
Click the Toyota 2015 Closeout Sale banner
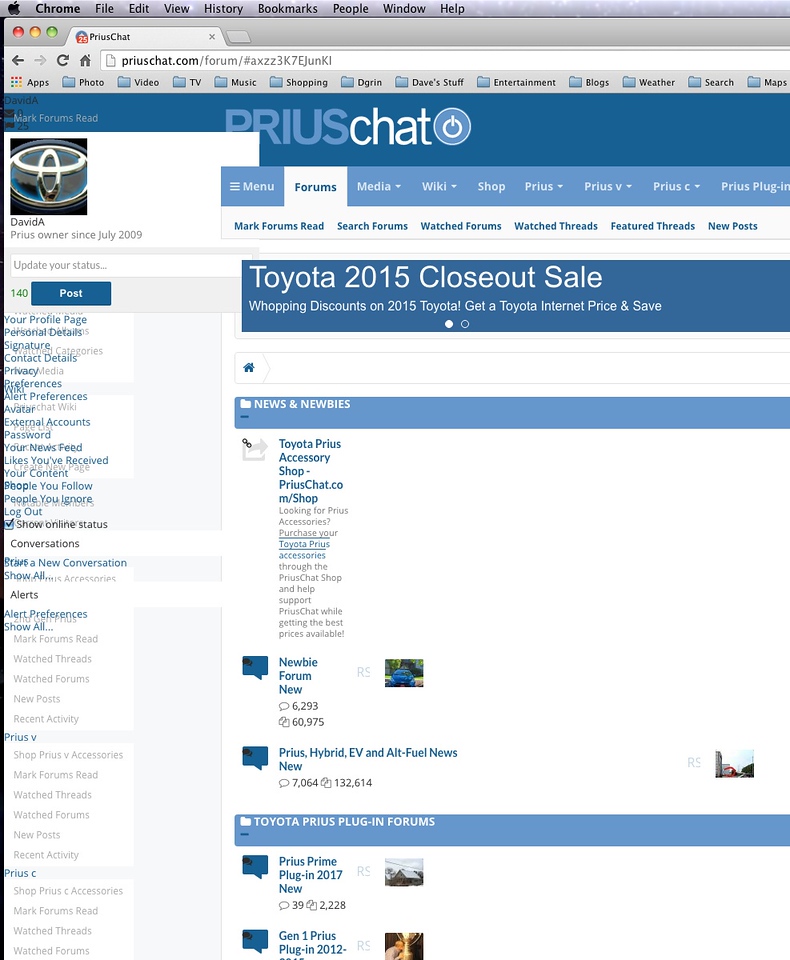[516, 296]
